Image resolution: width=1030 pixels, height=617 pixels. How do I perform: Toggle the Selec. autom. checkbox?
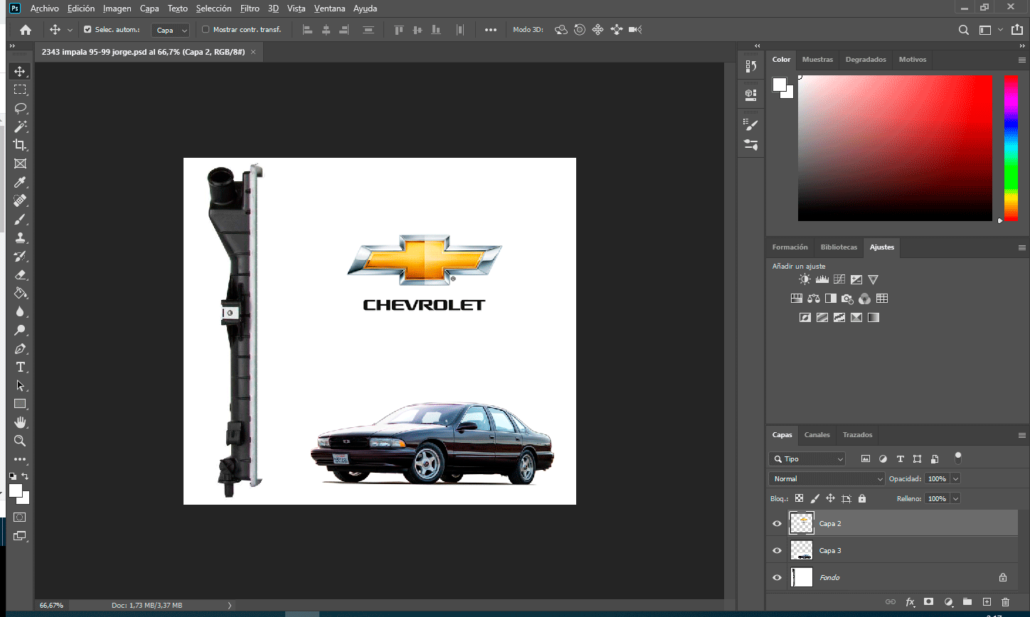click(87, 30)
